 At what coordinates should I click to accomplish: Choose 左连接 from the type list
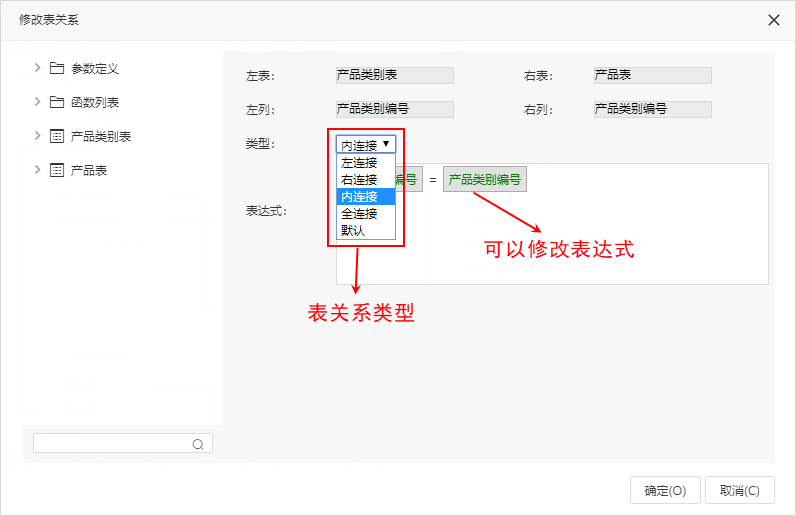[x=366, y=163]
